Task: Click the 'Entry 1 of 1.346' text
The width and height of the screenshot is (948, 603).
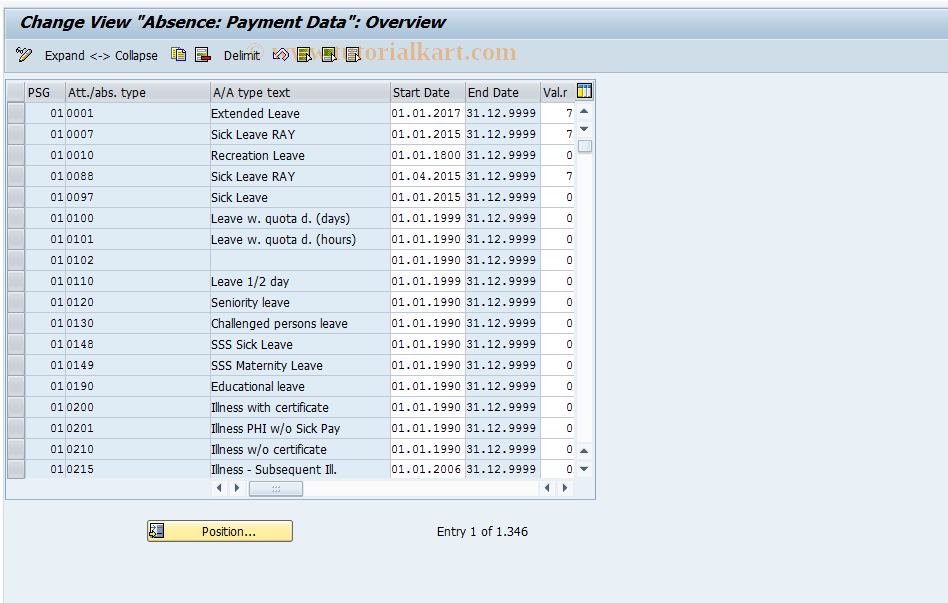Action: tap(482, 532)
